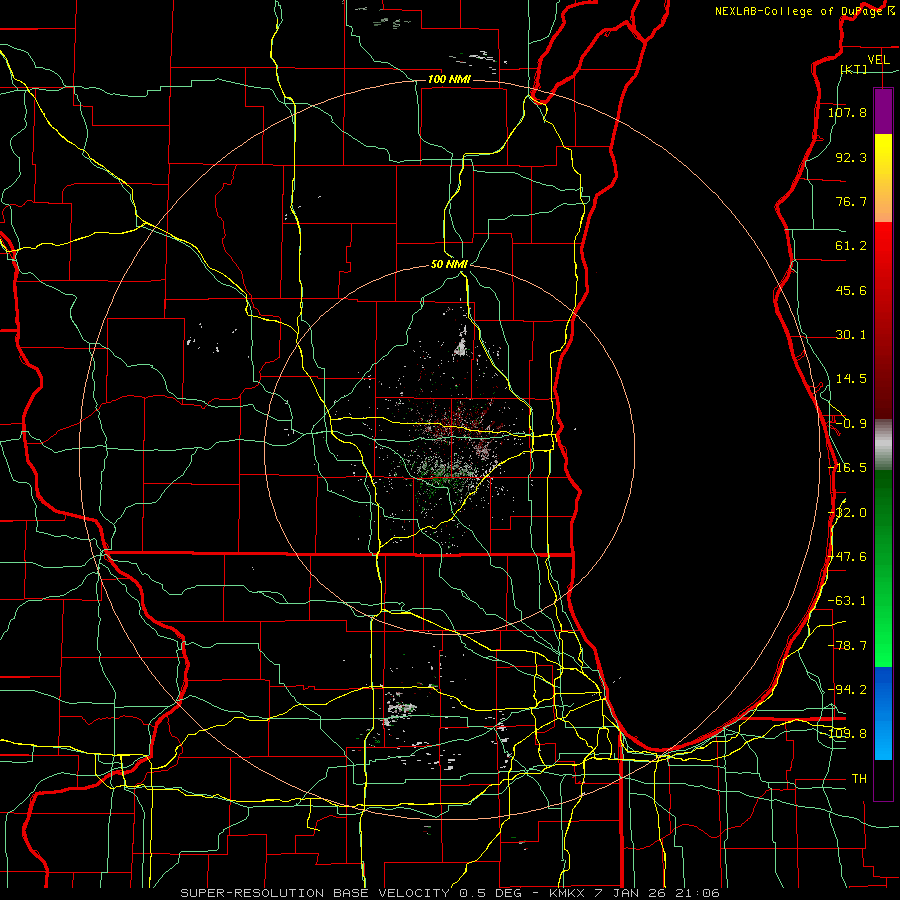This screenshot has width=900, height=900.
Task: Select the -78.7 legend value
Action: (x=847, y=646)
